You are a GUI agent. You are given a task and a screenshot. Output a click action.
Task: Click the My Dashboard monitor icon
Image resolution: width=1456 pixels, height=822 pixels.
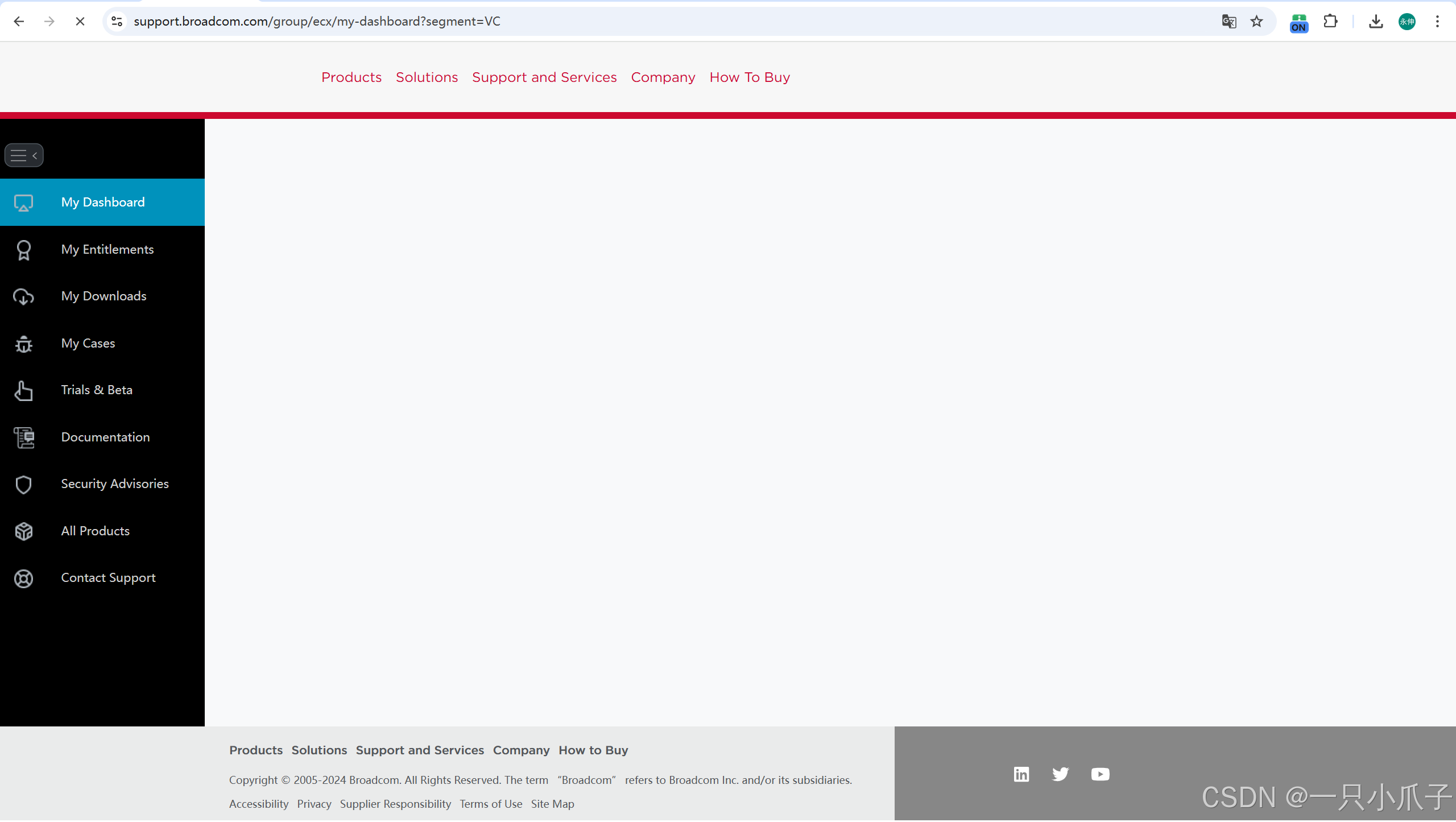[23, 203]
